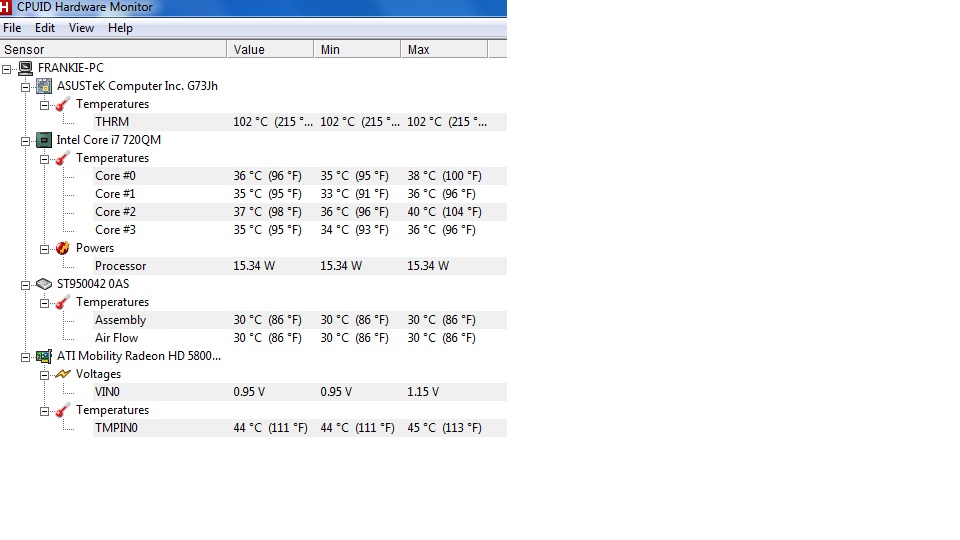Click TMPIN0 max value 45 °C
Viewport: 960px width, 540px height.
(444, 428)
